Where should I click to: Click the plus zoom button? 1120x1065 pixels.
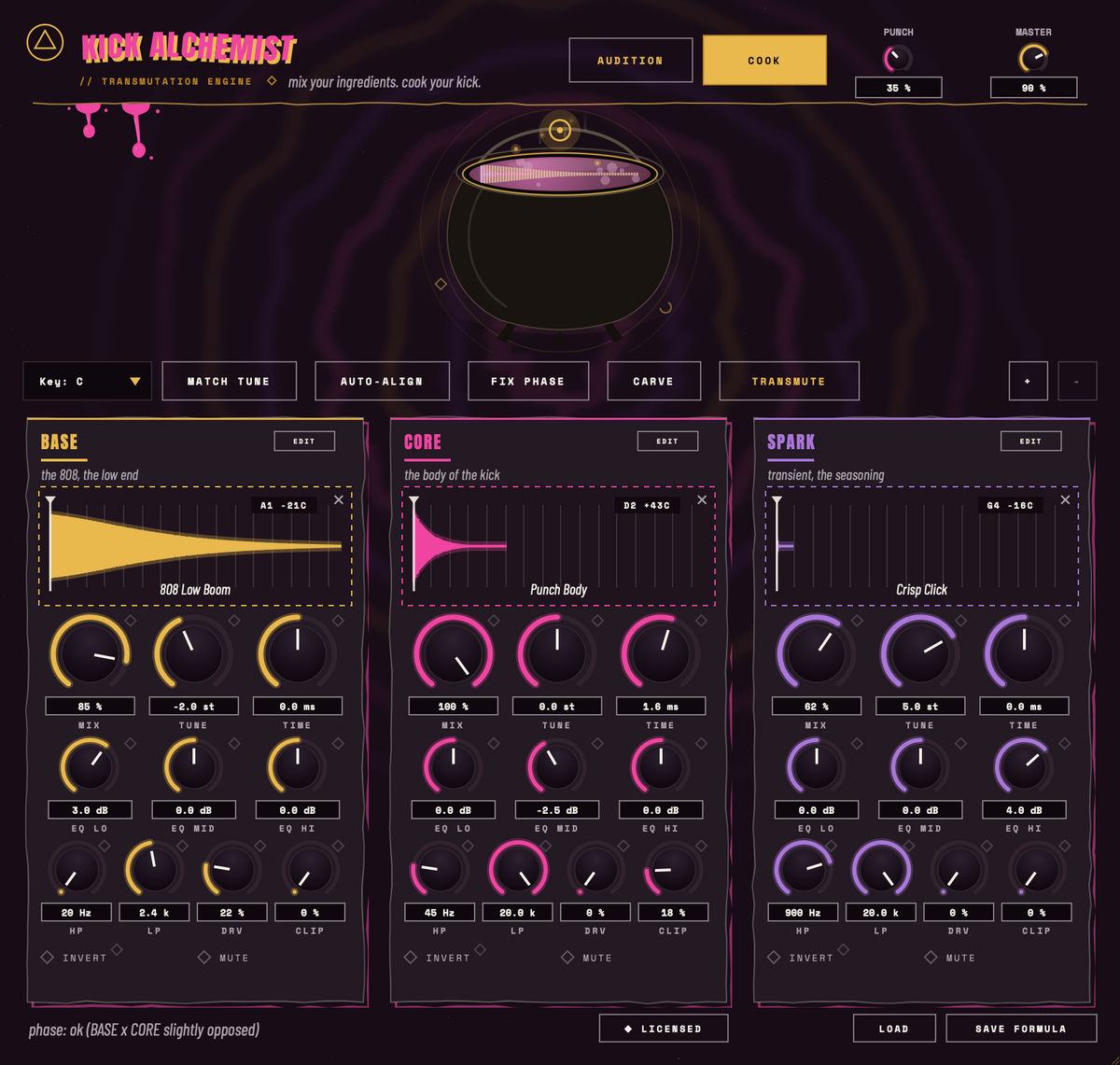[1028, 381]
